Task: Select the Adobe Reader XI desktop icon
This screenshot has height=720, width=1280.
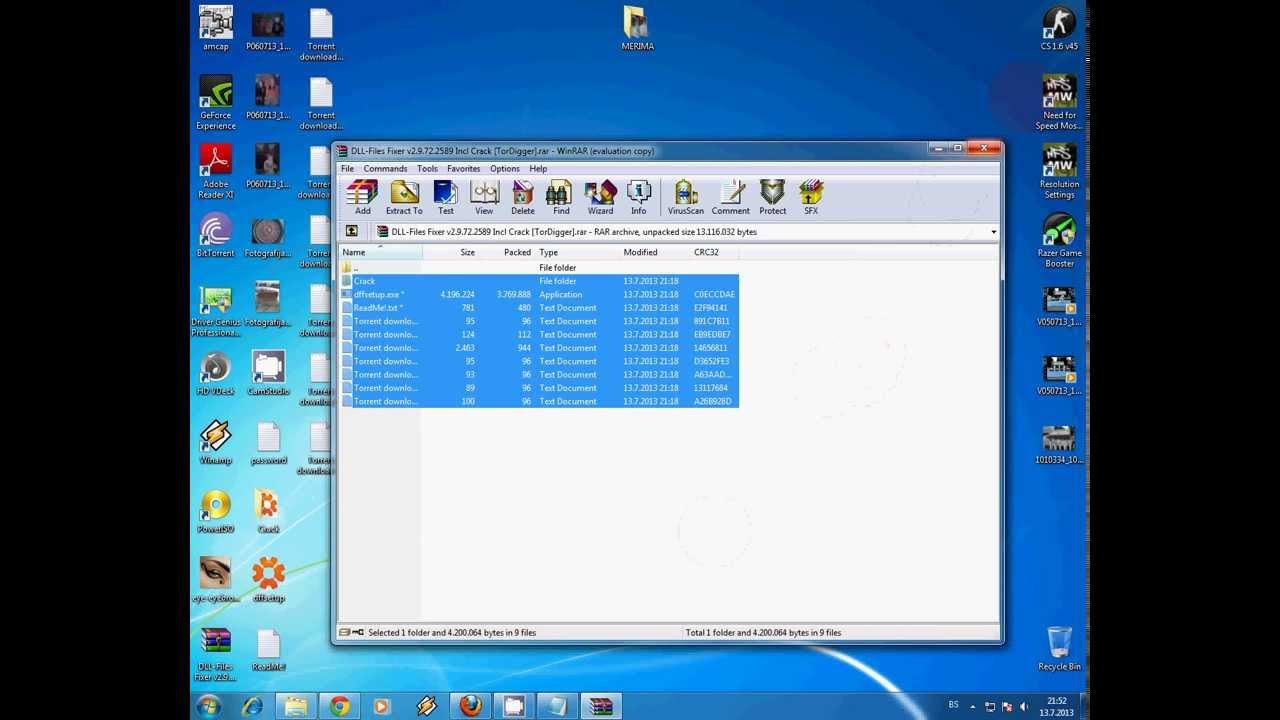Action: (x=216, y=172)
